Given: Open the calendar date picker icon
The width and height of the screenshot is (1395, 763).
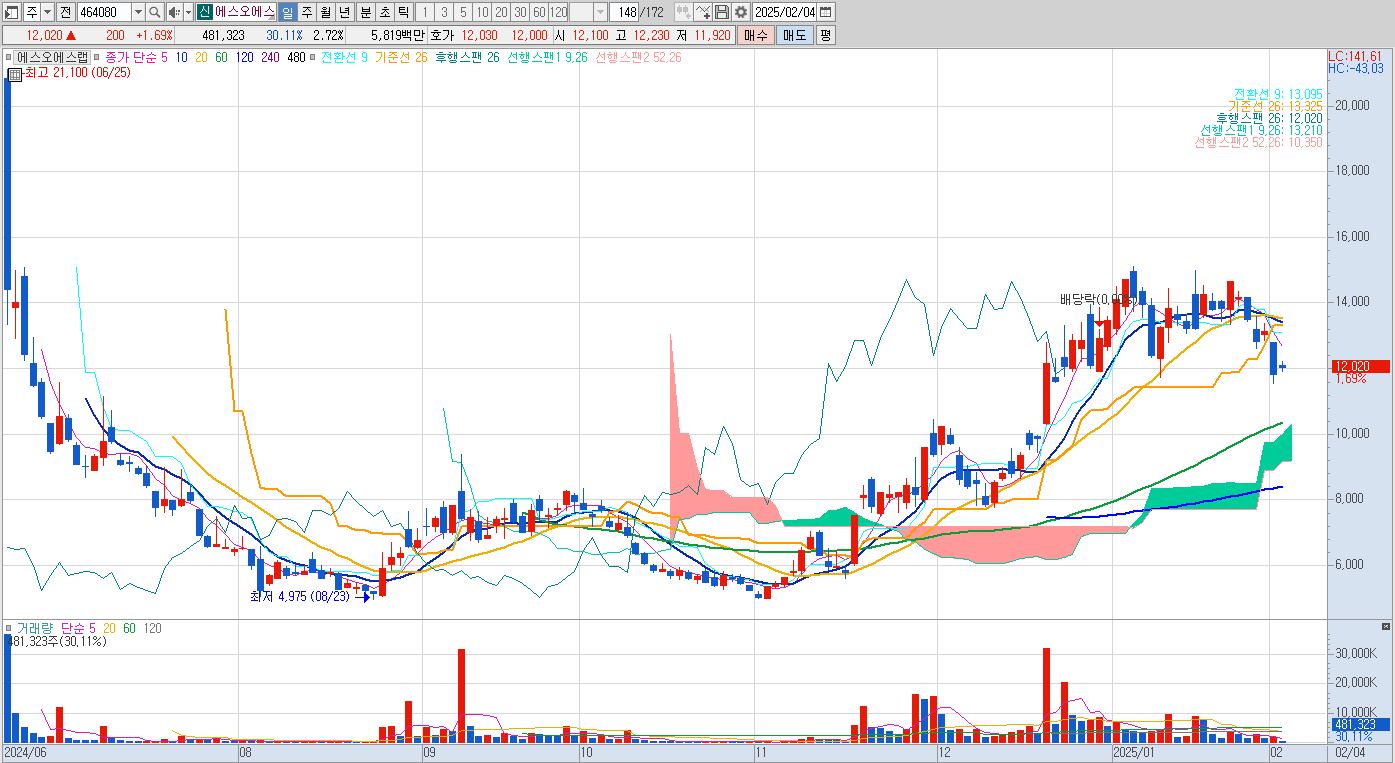Looking at the screenshot, I should (x=825, y=12).
